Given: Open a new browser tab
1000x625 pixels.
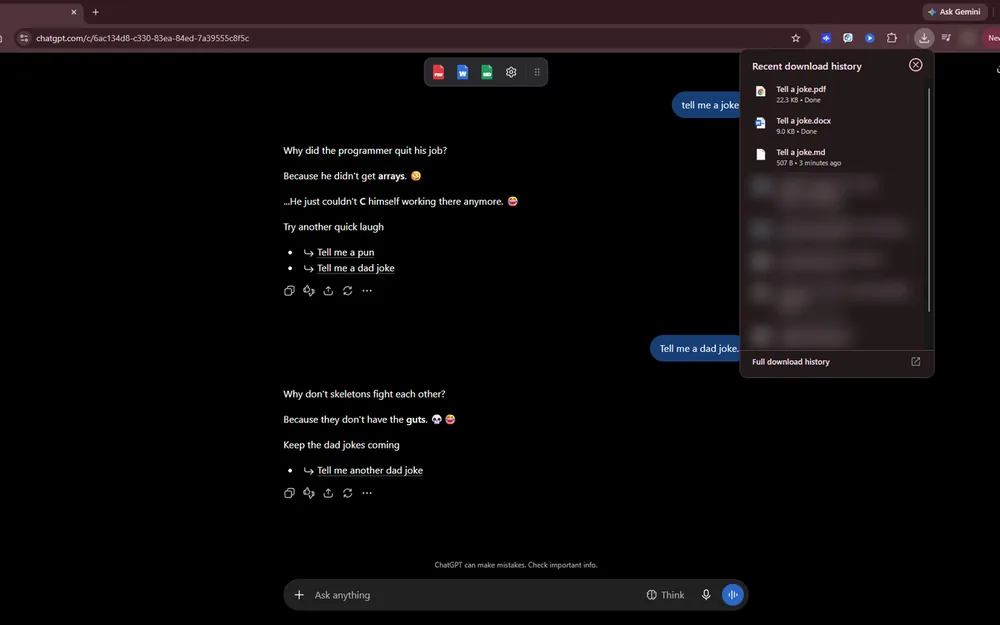Looking at the screenshot, I should tap(96, 11).
